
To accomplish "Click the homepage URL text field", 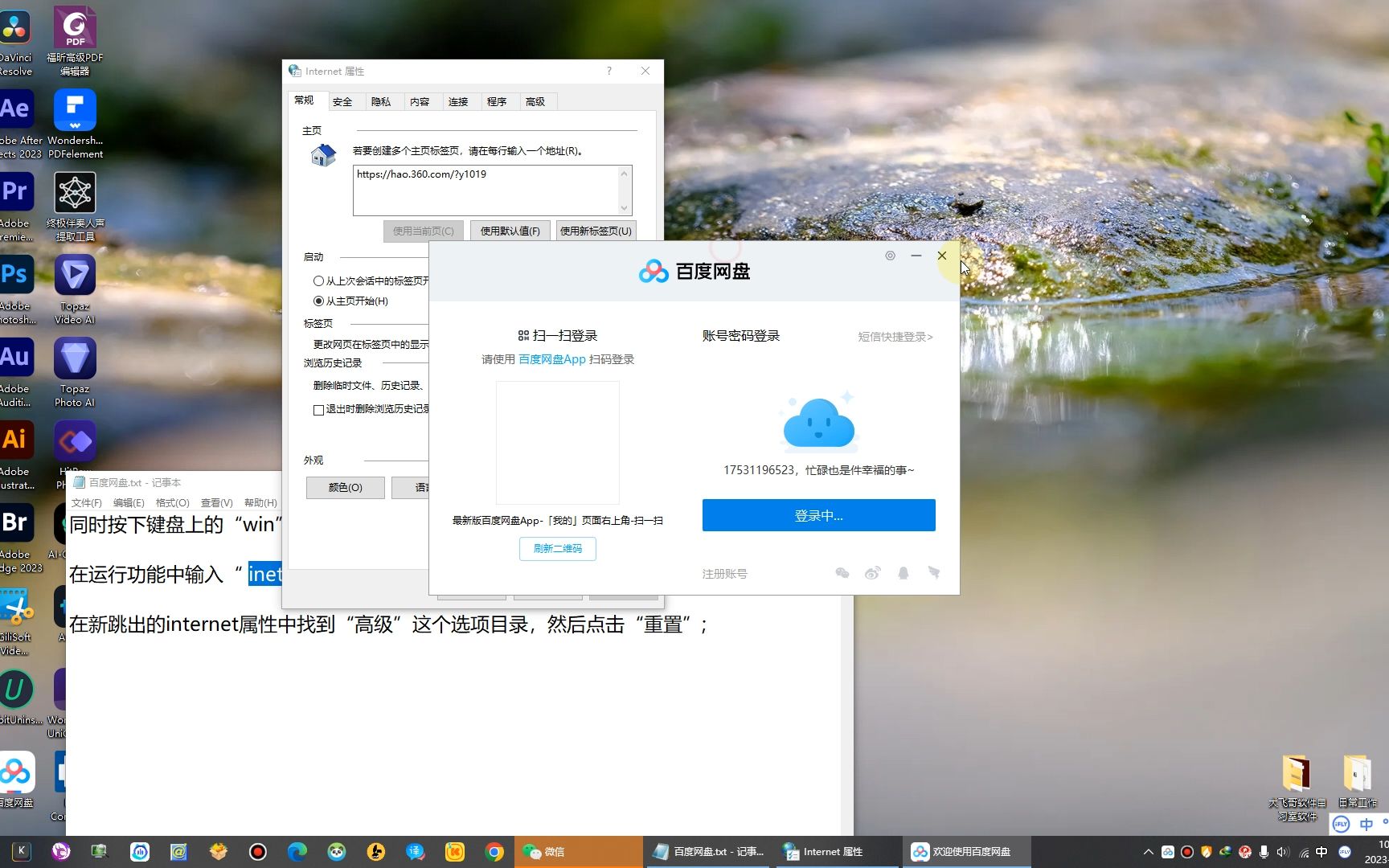I will coord(486,190).
